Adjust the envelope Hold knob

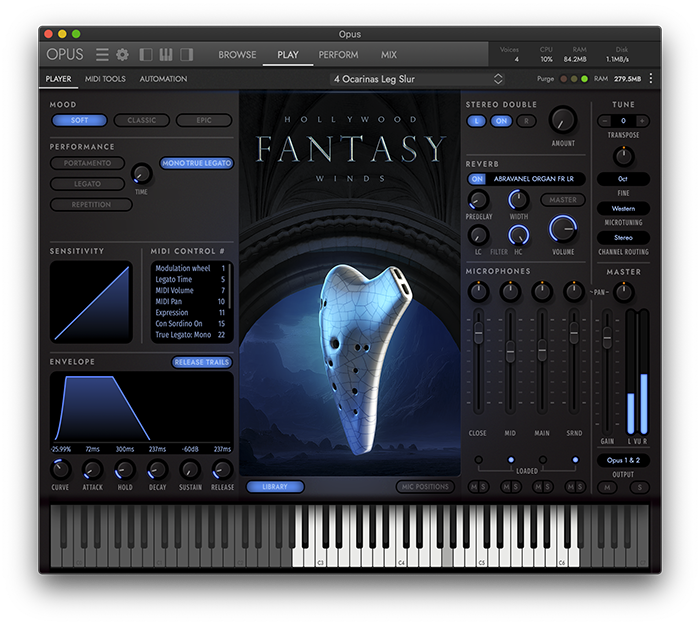125,469
